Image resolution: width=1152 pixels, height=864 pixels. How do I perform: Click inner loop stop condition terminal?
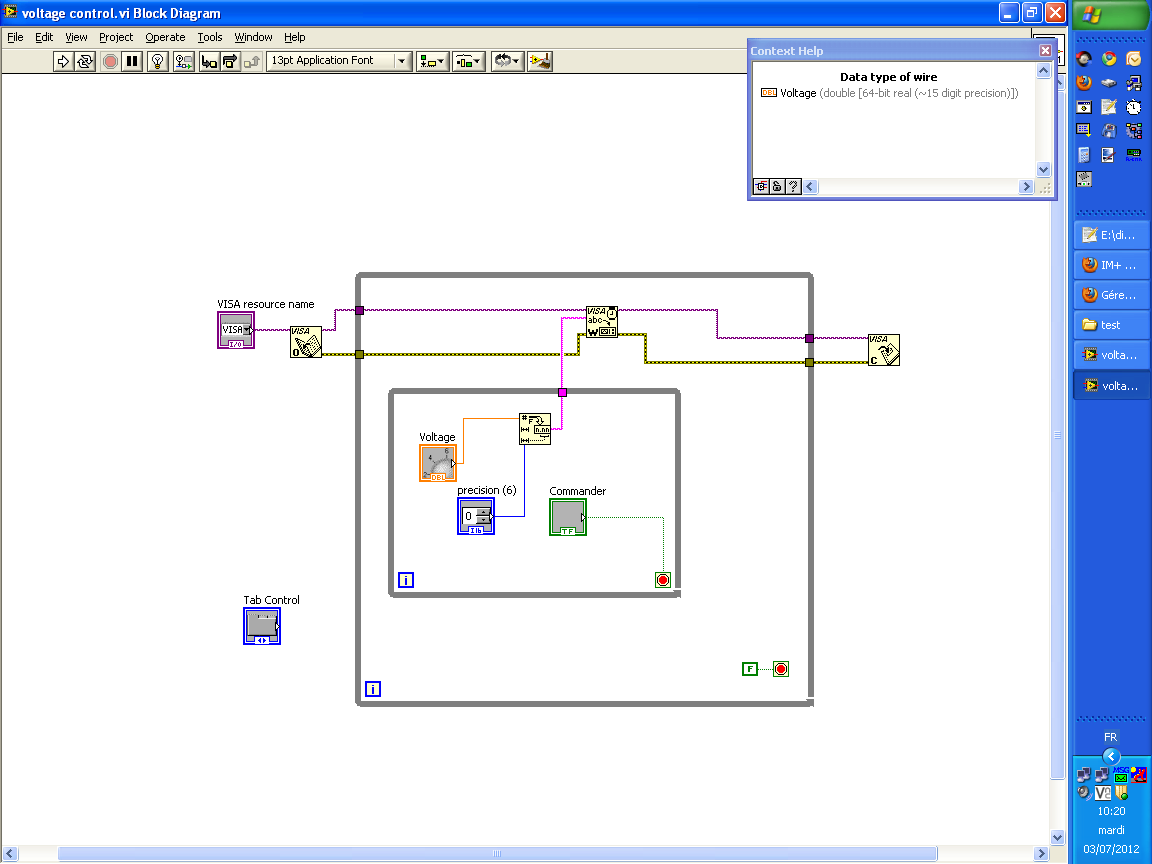pos(663,580)
